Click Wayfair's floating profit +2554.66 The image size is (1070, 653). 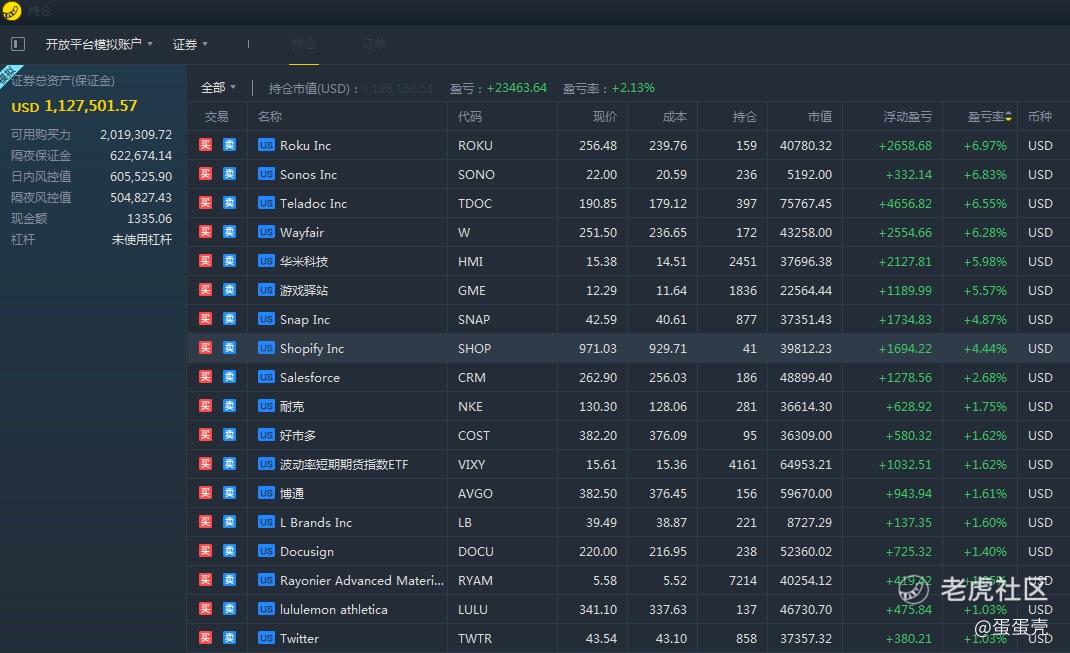pyautogui.click(x=906, y=233)
